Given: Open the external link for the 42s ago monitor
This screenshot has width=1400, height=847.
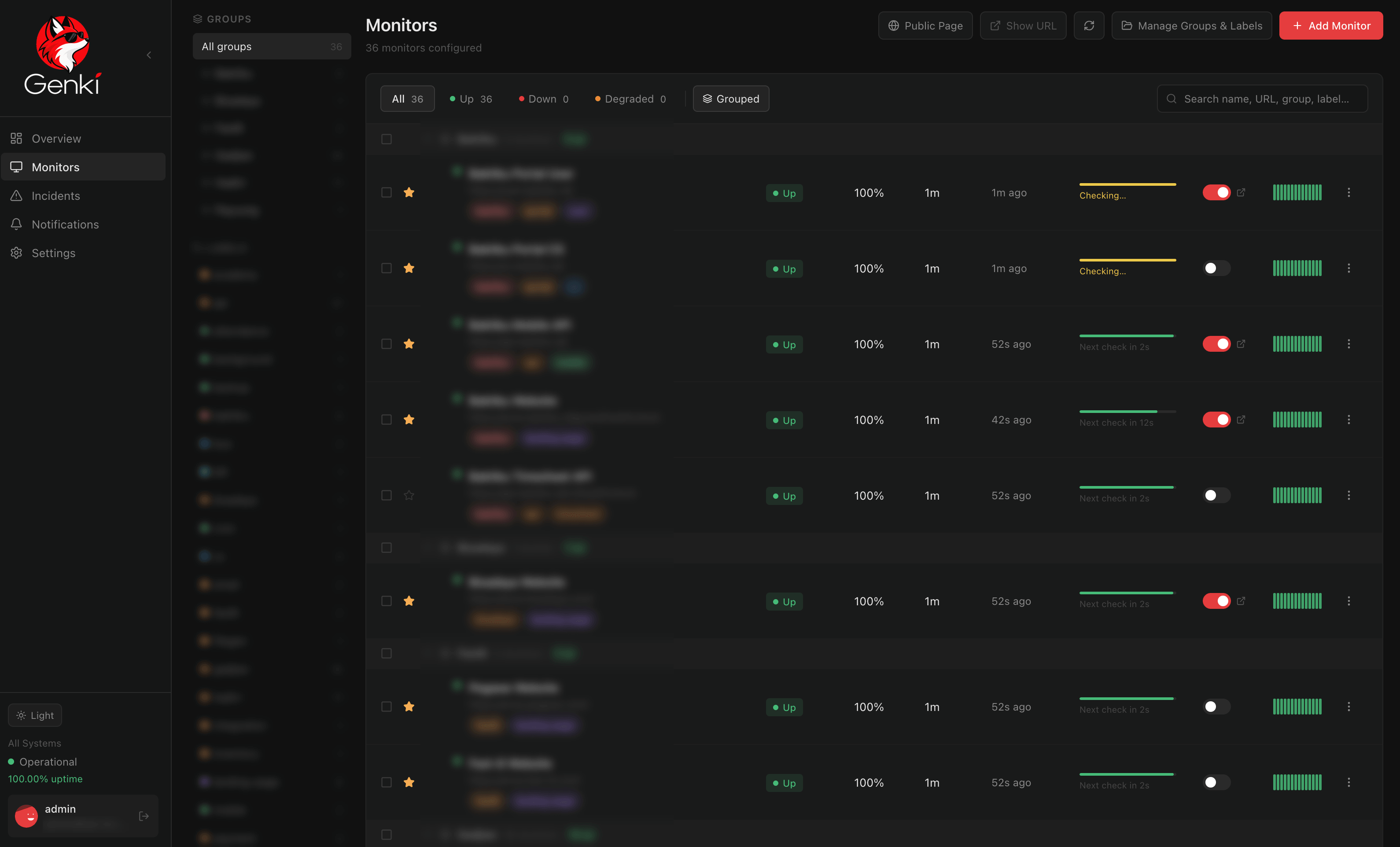Looking at the screenshot, I should [1241, 420].
